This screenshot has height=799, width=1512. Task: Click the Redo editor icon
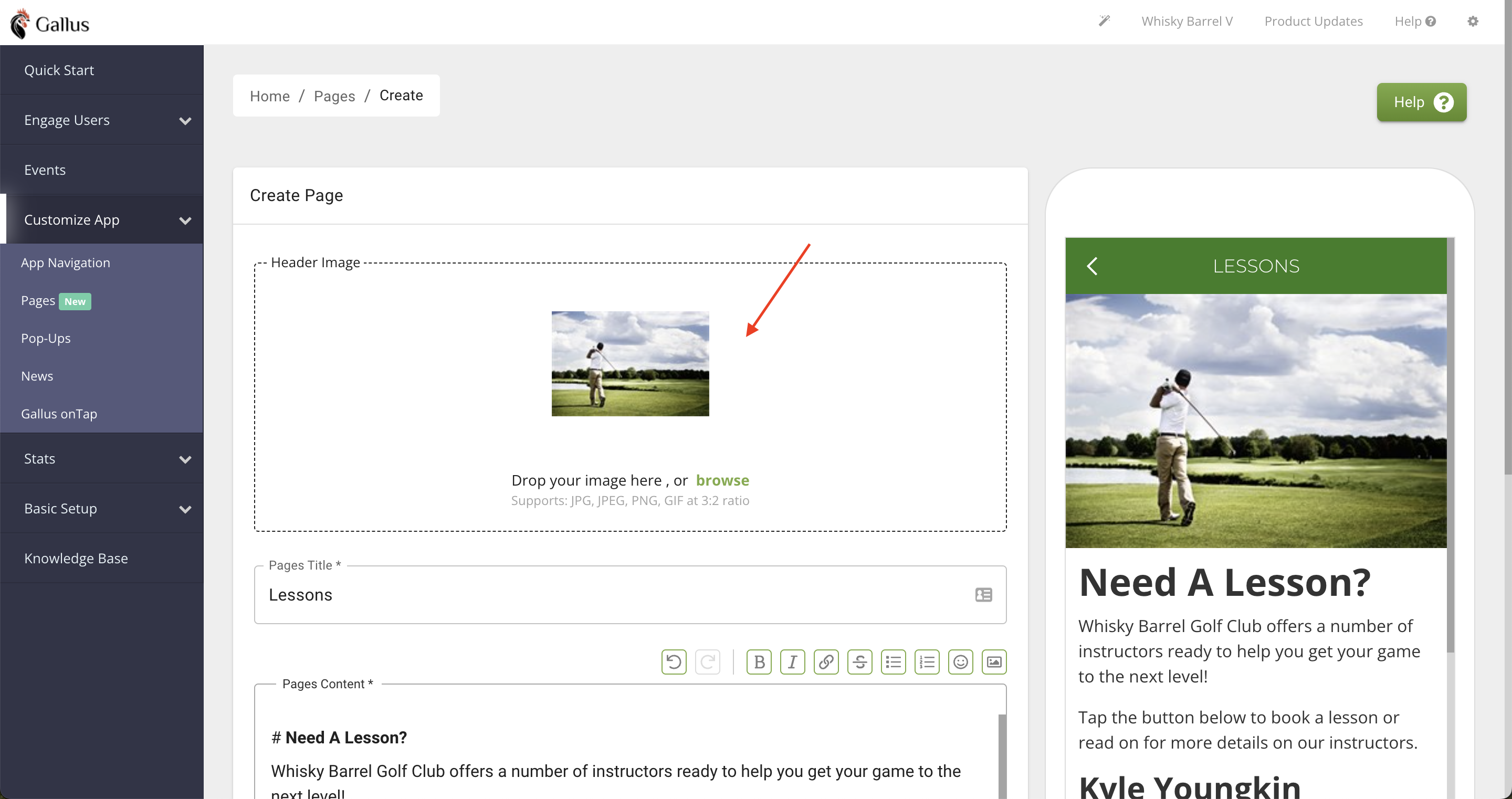(x=707, y=661)
